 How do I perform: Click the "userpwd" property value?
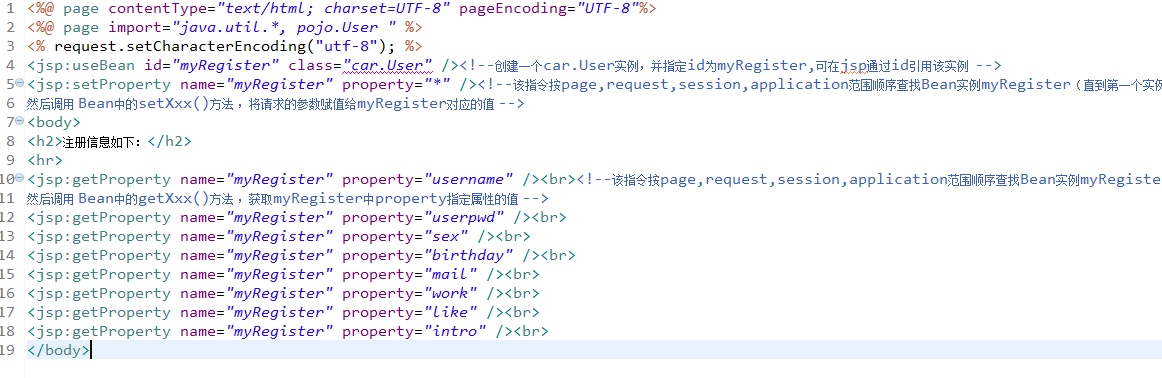click(x=464, y=217)
